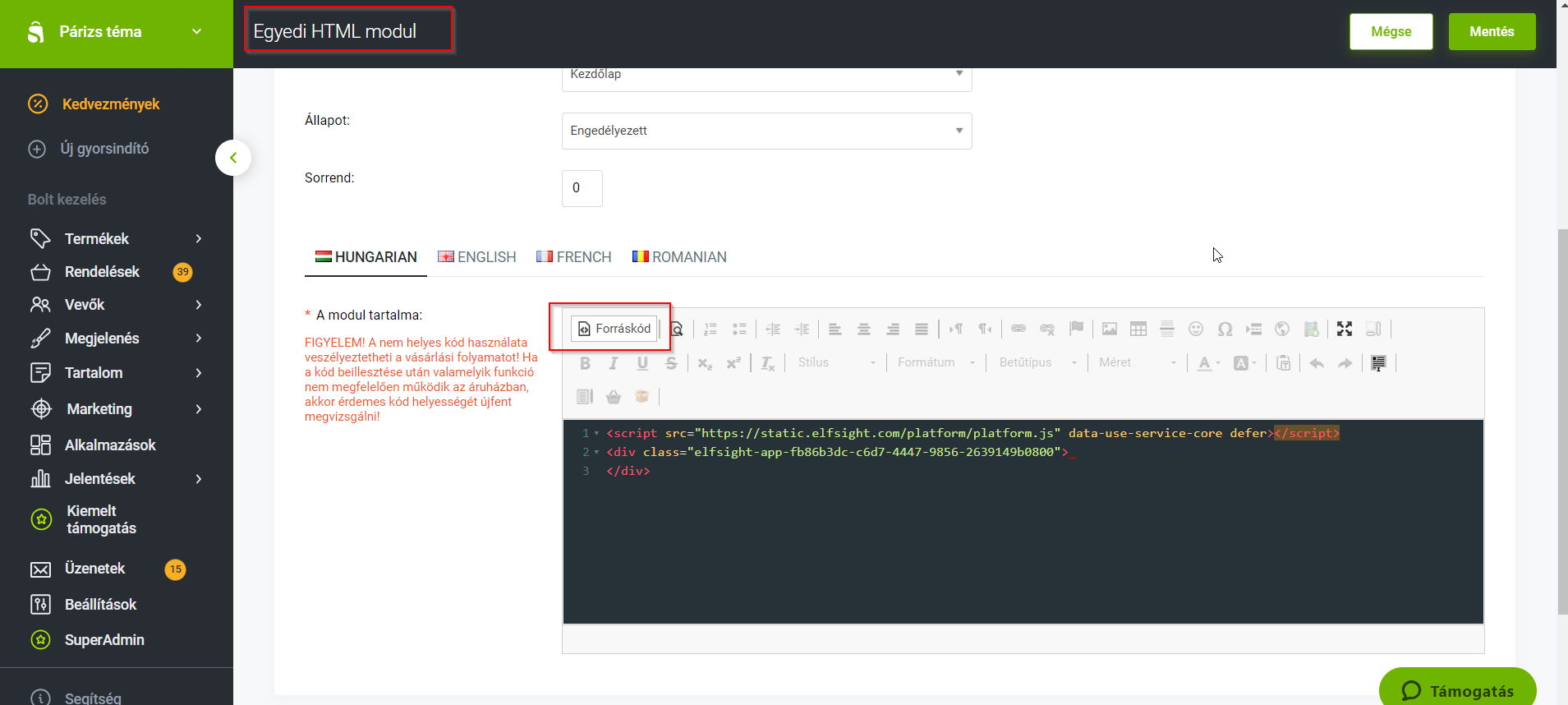Image resolution: width=1568 pixels, height=705 pixels.
Task: Click the Forráskód source code button
Action: click(614, 329)
